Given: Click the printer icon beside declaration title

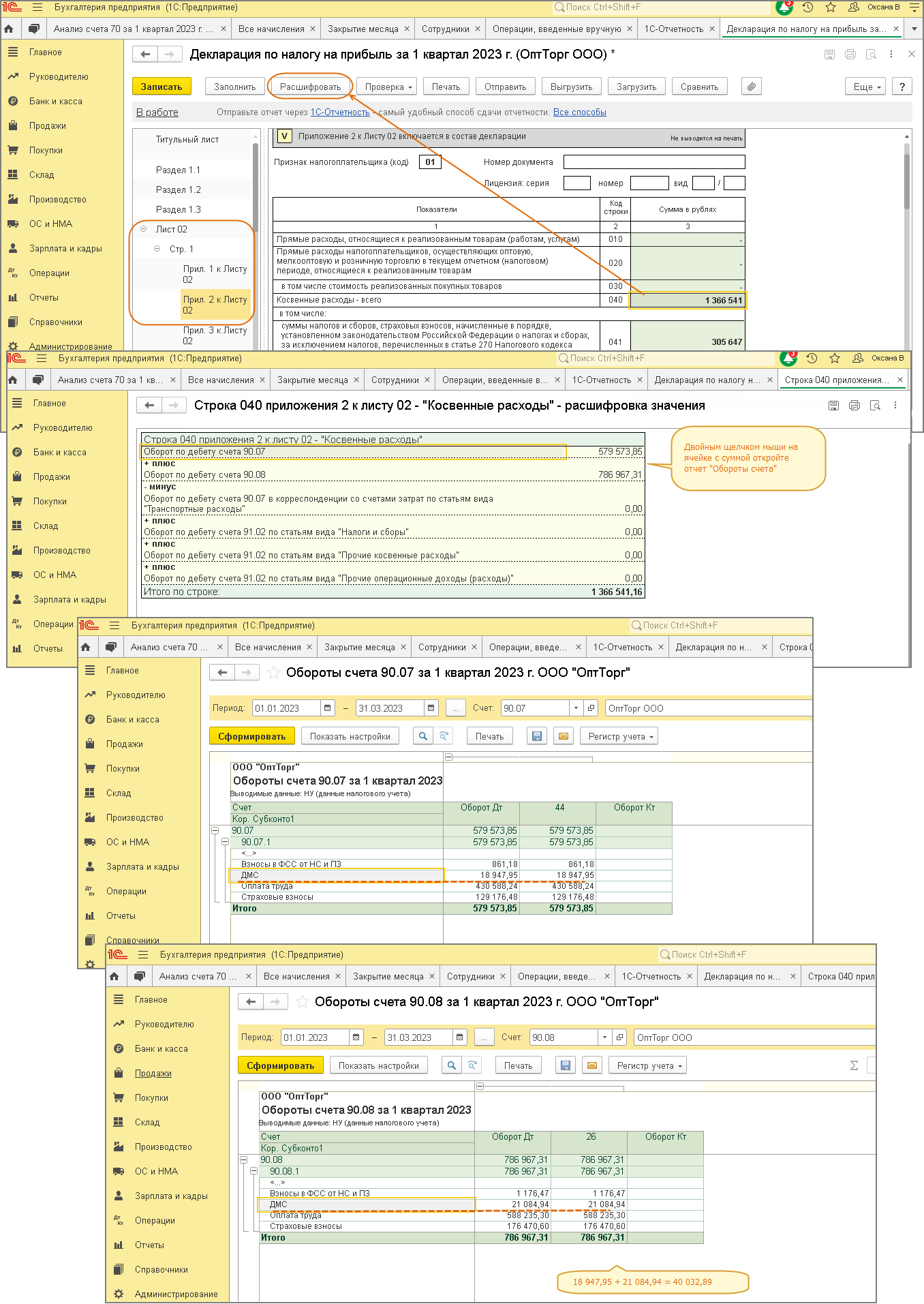Looking at the screenshot, I should pyautogui.click(x=850, y=55).
